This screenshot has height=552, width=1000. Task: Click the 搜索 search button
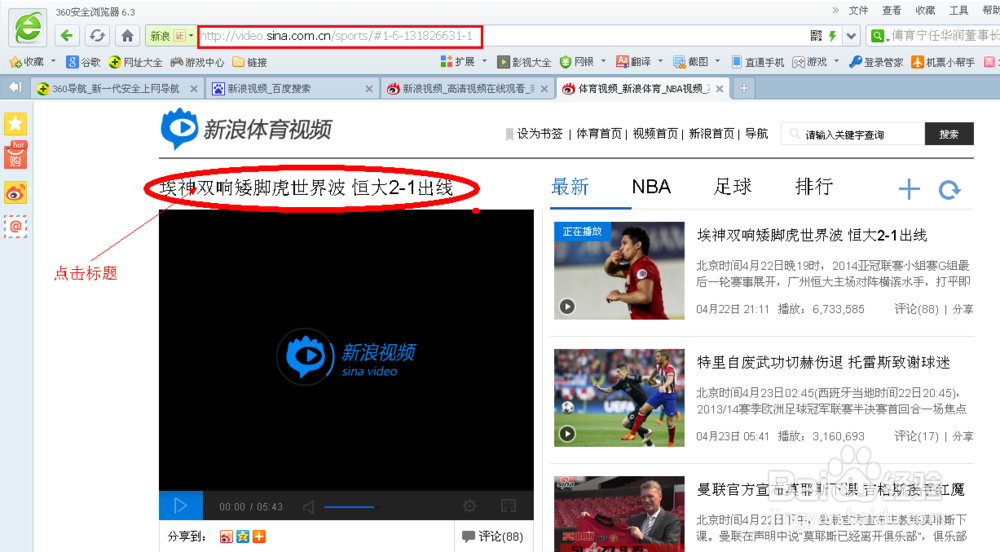click(949, 134)
